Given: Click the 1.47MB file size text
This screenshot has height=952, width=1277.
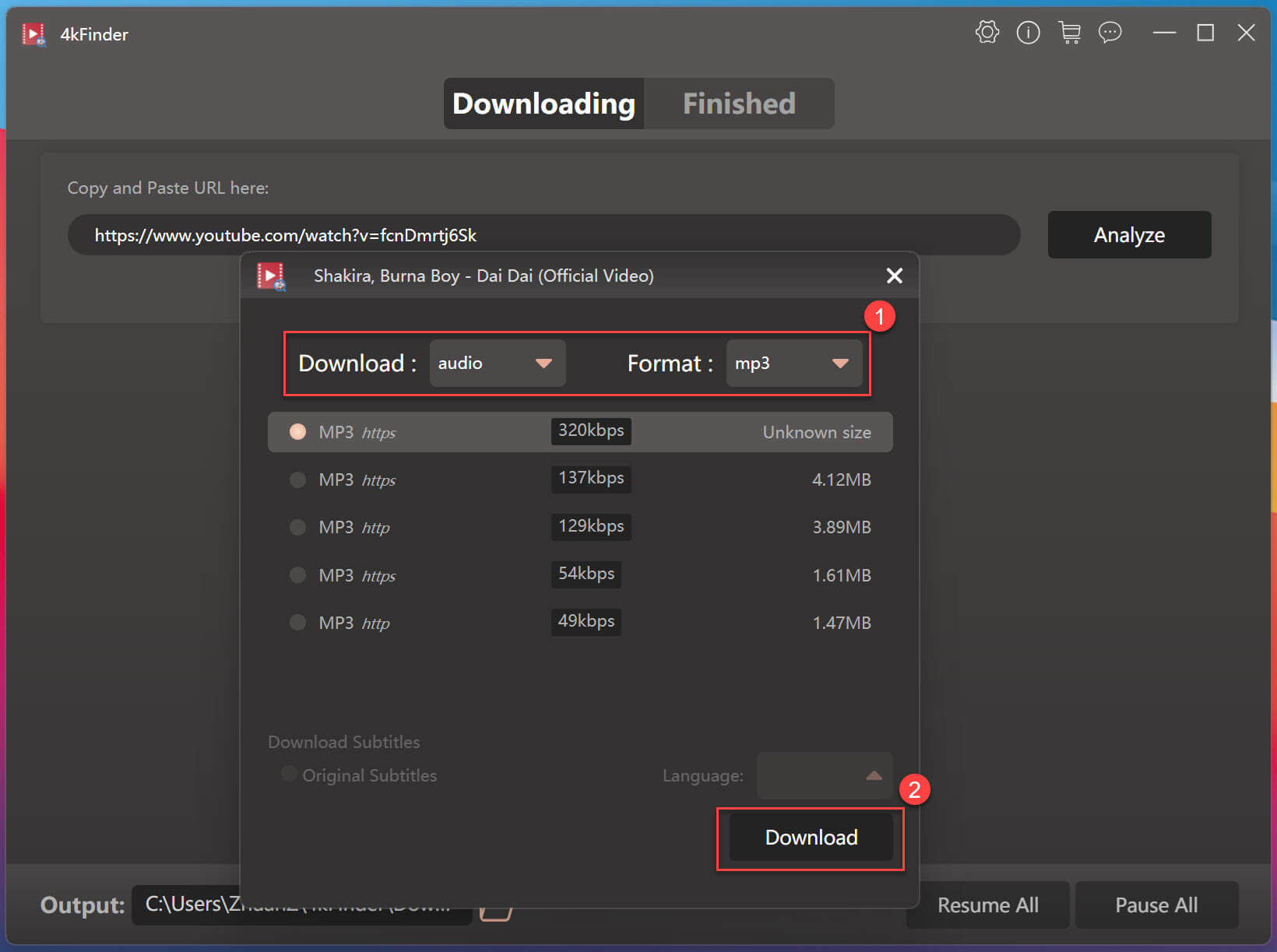Looking at the screenshot, I should pos(841,623).
